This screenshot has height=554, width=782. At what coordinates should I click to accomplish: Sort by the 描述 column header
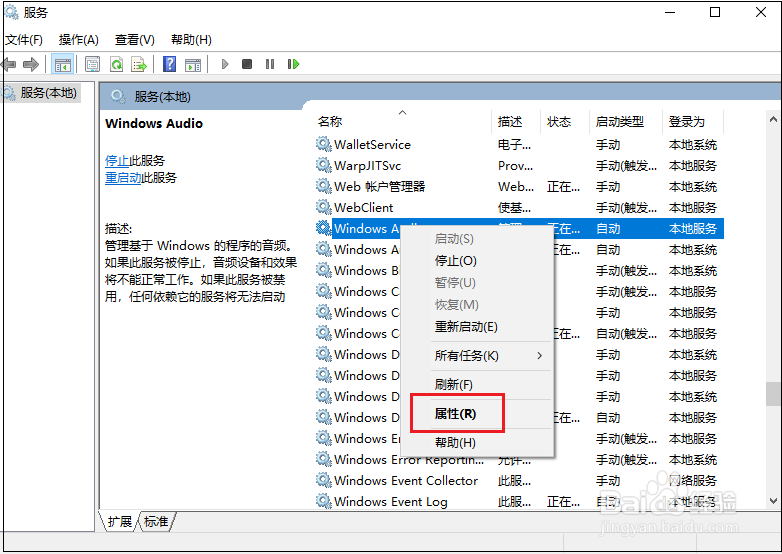point(516,122)
